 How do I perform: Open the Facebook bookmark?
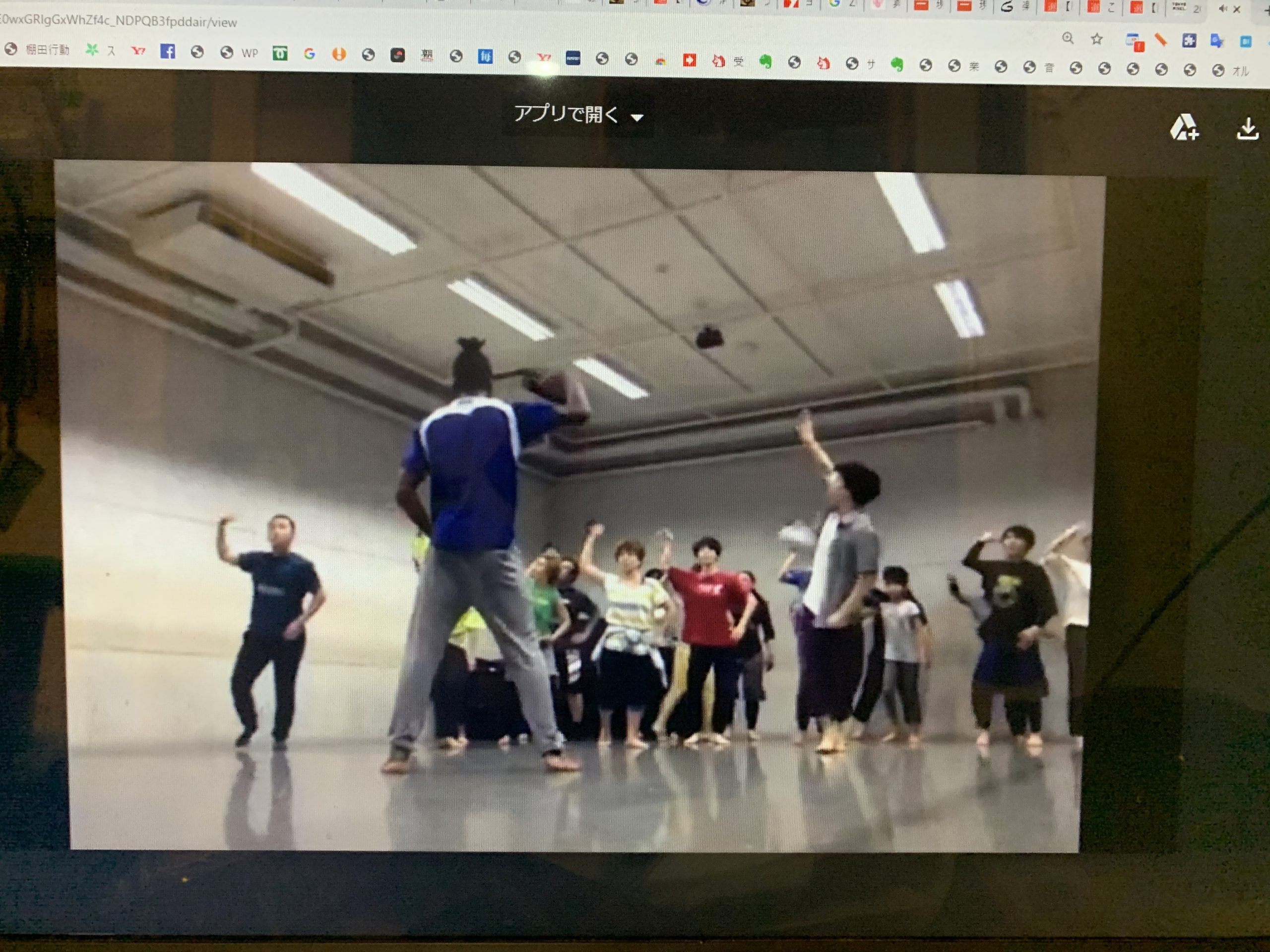point(168,51)
